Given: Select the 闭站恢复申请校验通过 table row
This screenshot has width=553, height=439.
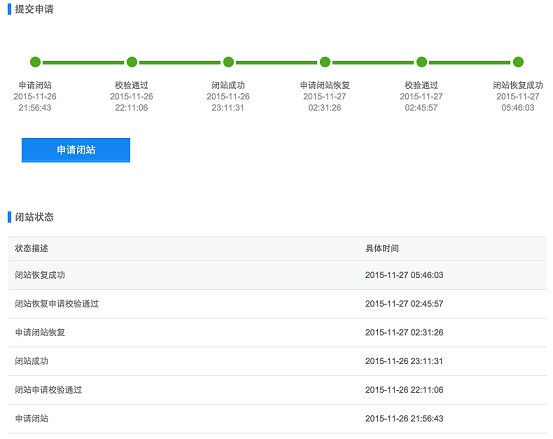Looking at the screenshot, I should (277, 304).
